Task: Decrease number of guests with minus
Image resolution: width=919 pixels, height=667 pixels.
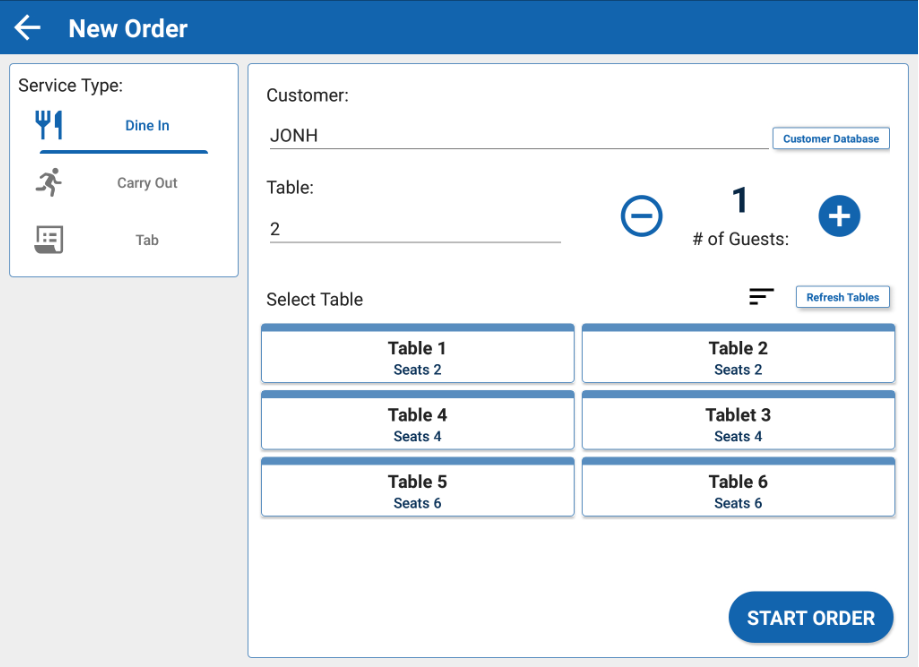Action: (641, 216)
